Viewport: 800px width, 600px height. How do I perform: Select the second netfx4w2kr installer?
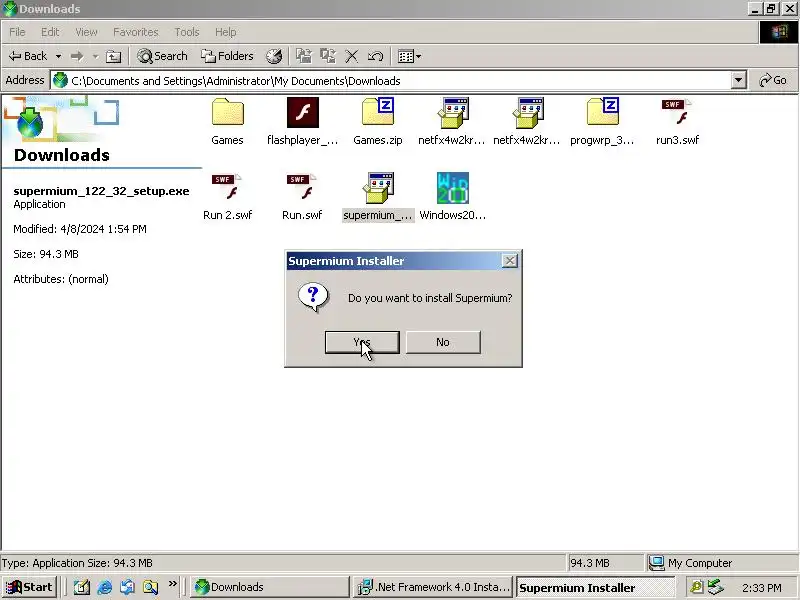[527, 121]
